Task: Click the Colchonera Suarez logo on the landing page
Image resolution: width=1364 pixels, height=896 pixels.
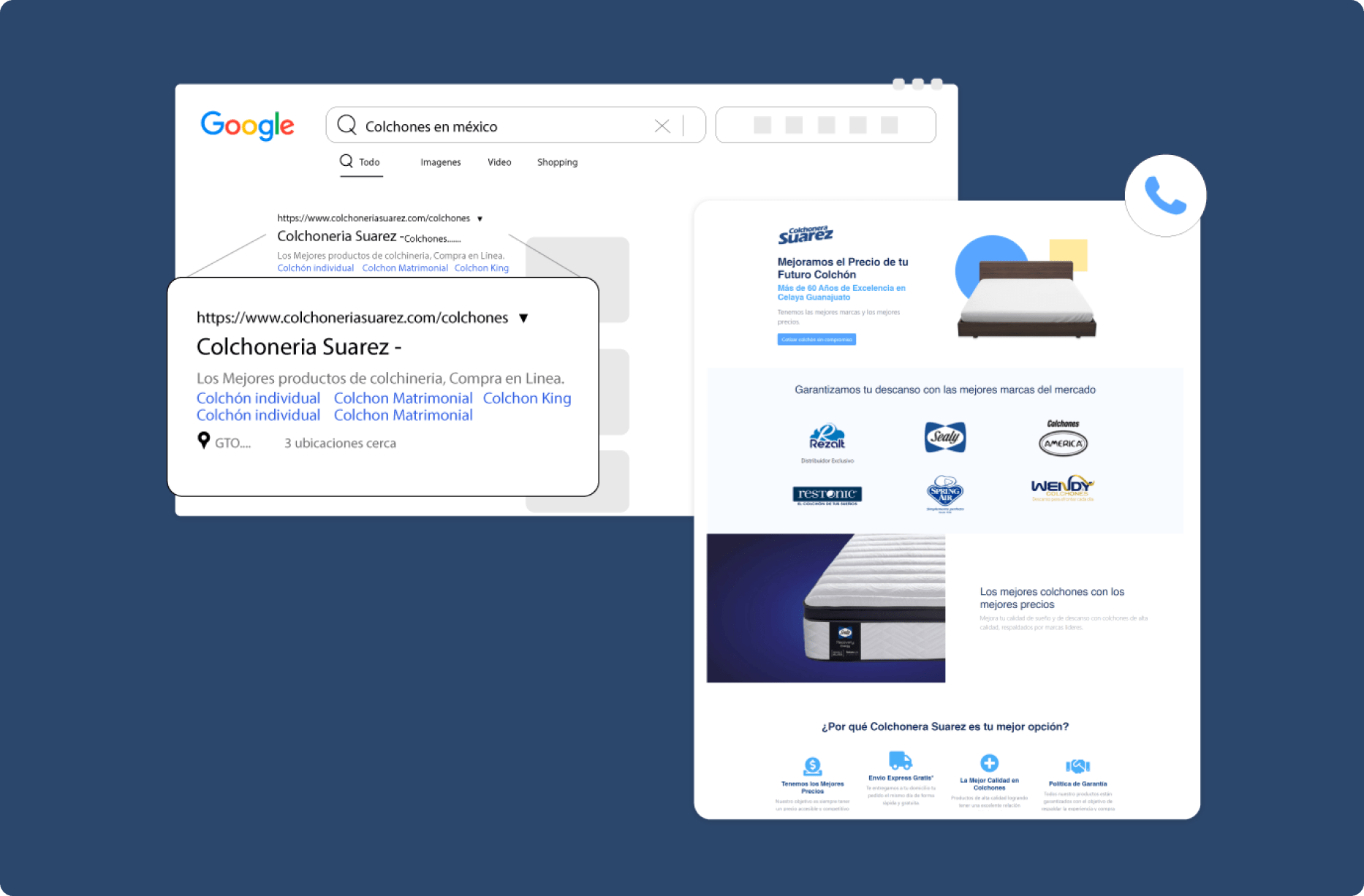Action: coord(806,235)
